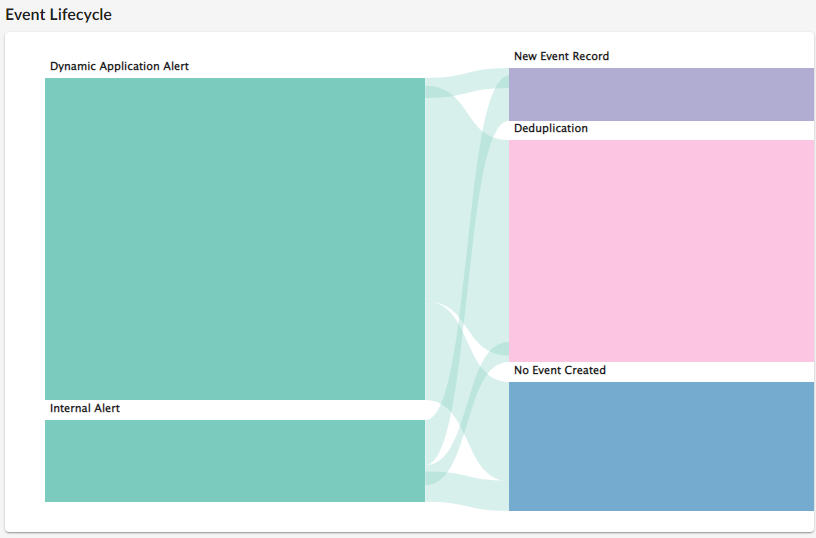The image size is (816, 538).
Task: Click the "No Event Created" text label
Action: [560, 370]
